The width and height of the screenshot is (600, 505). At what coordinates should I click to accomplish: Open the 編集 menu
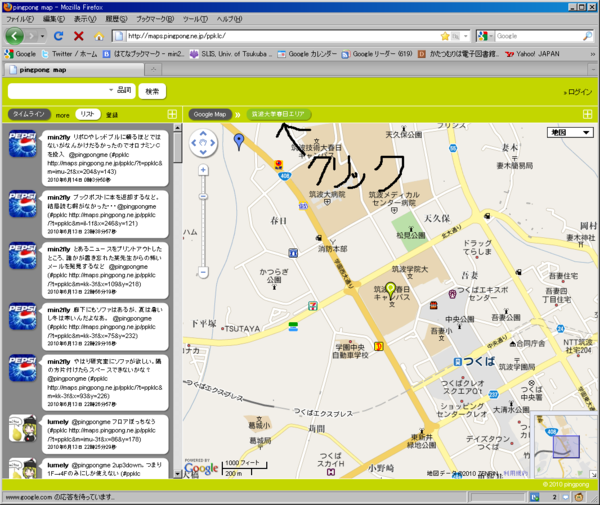click(x=54, y=19)
